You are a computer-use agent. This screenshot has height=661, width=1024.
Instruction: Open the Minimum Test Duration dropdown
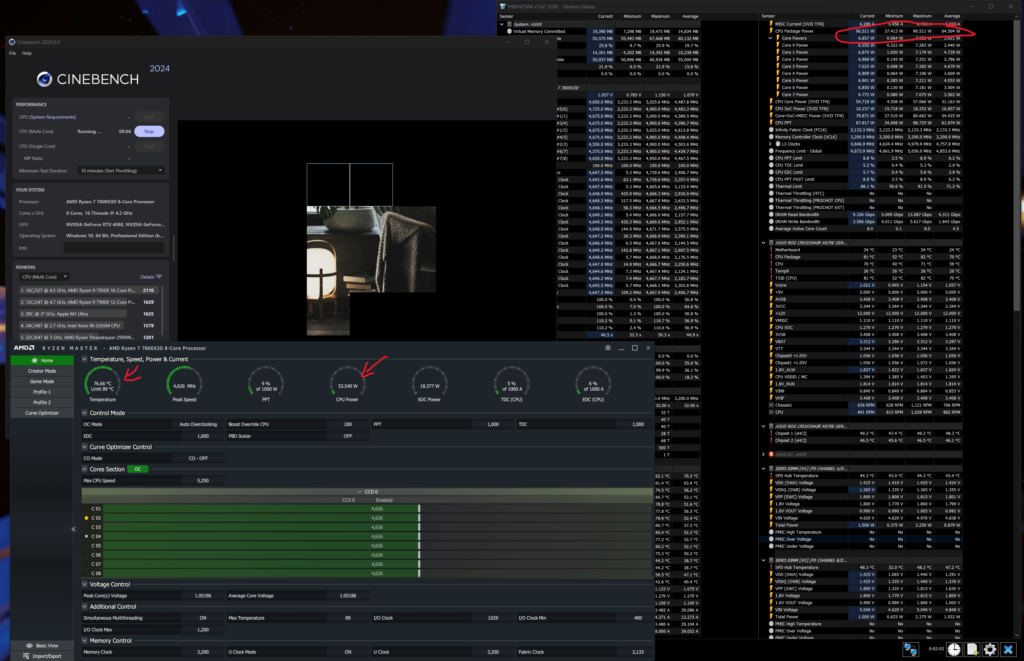click(x=120, y=170)
